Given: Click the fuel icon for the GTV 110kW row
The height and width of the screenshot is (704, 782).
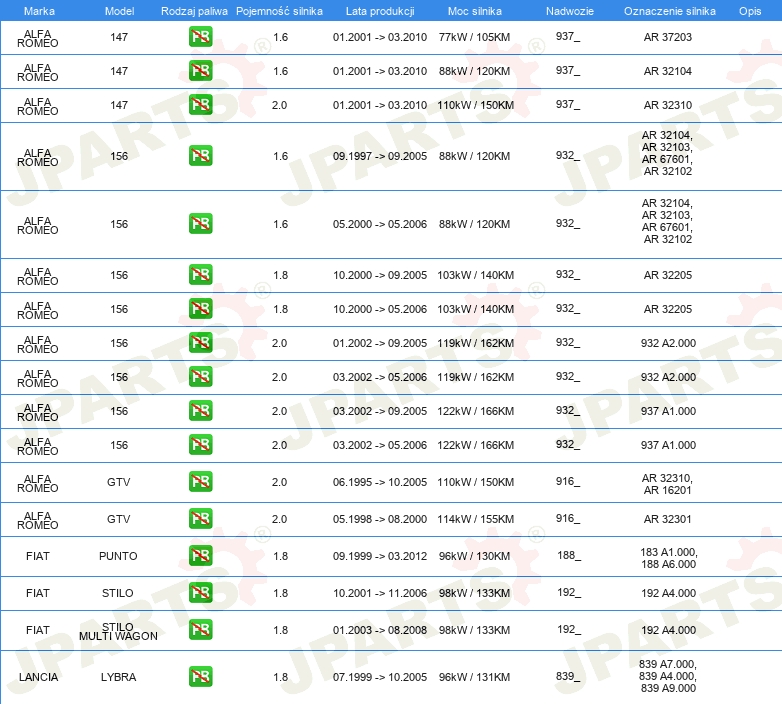Looking at the screenshot, I should (x=200, y=482).
